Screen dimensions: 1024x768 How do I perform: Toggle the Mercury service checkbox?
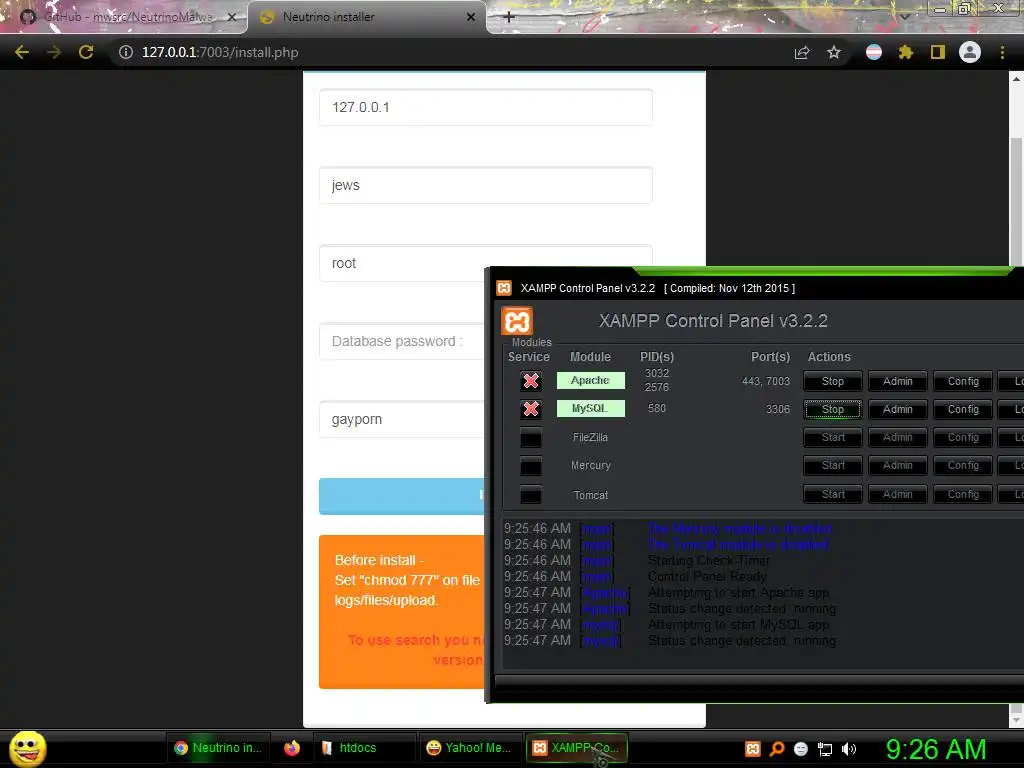531,466
